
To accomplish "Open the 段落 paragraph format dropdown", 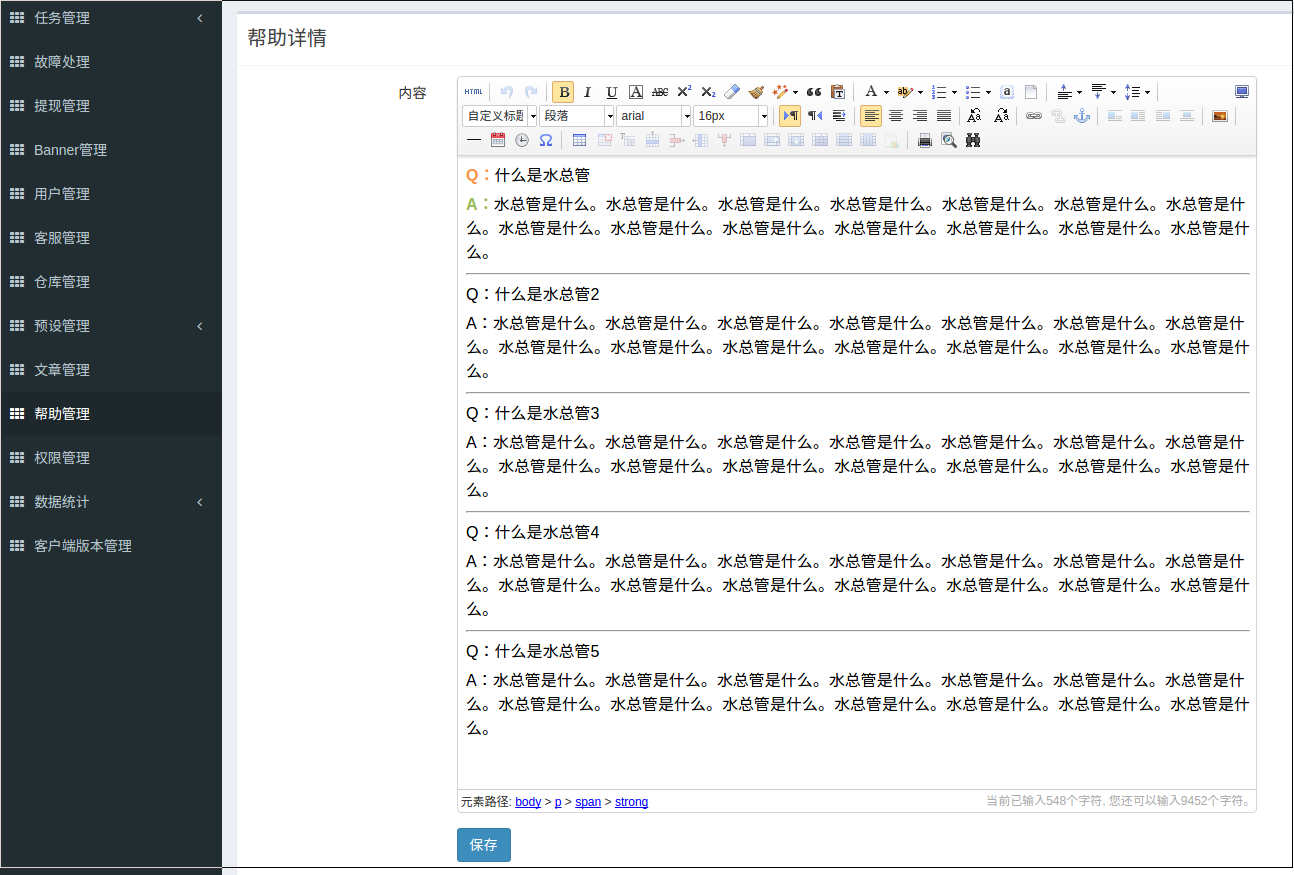I will click(577, 116).
